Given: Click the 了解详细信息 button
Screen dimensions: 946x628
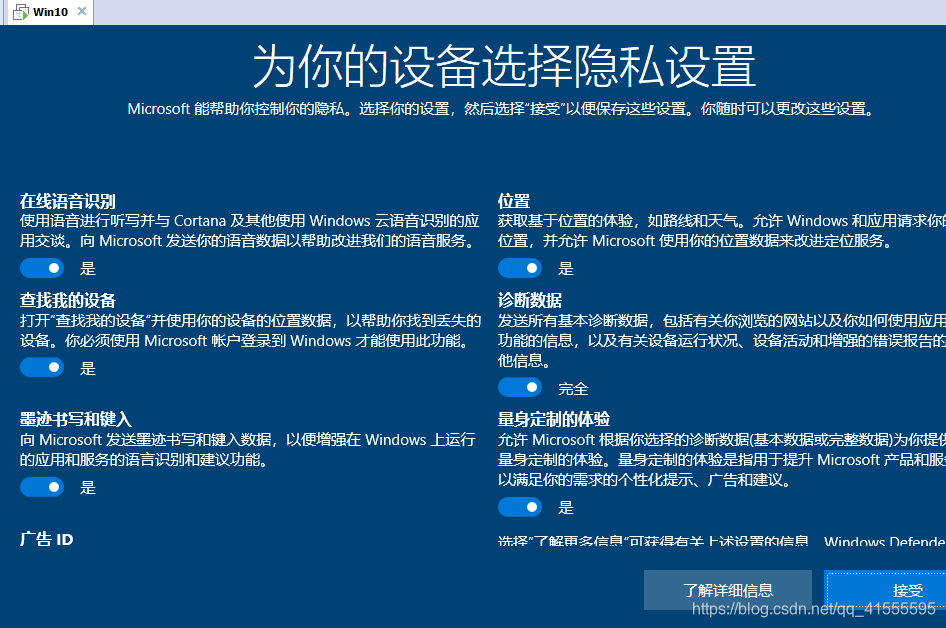Looking at the screenshot, I should [728, 590].
